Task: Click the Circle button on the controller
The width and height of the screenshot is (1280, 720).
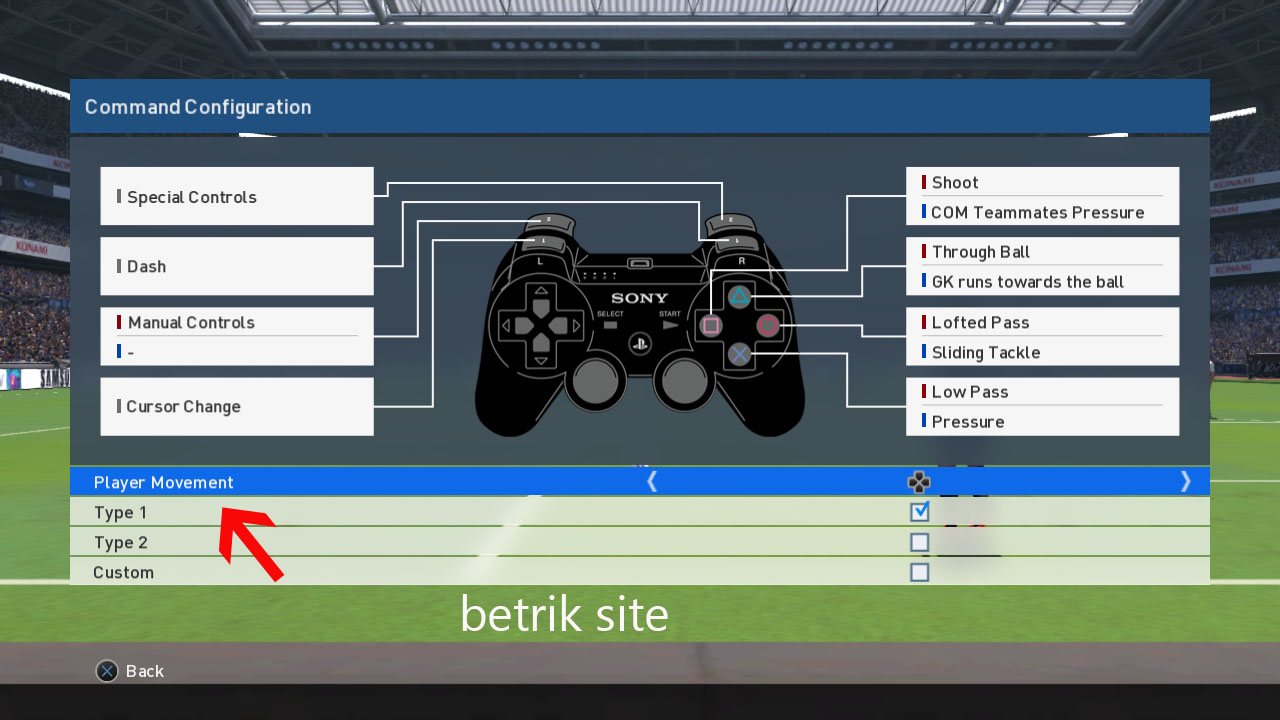Action: coord(768,326)
